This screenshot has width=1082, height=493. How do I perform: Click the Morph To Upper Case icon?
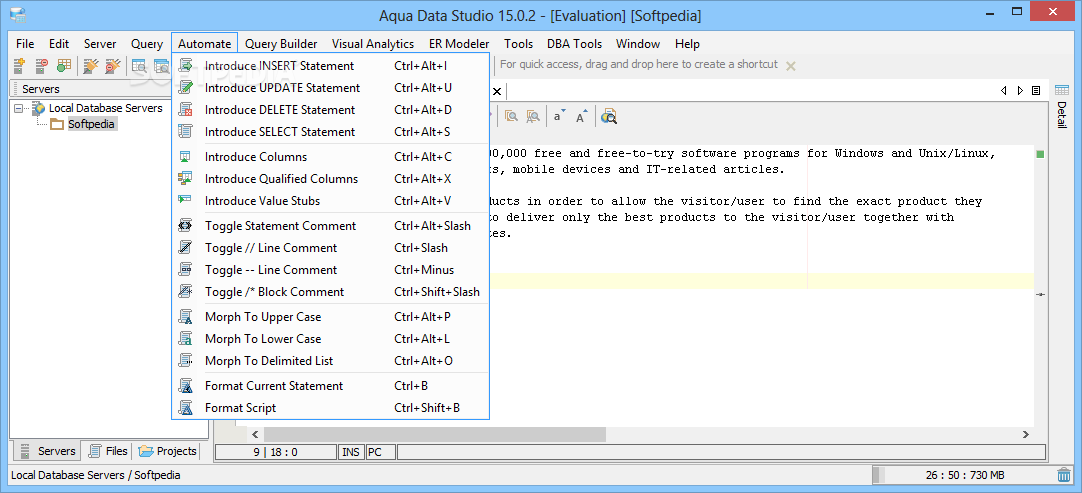[185, 316]
